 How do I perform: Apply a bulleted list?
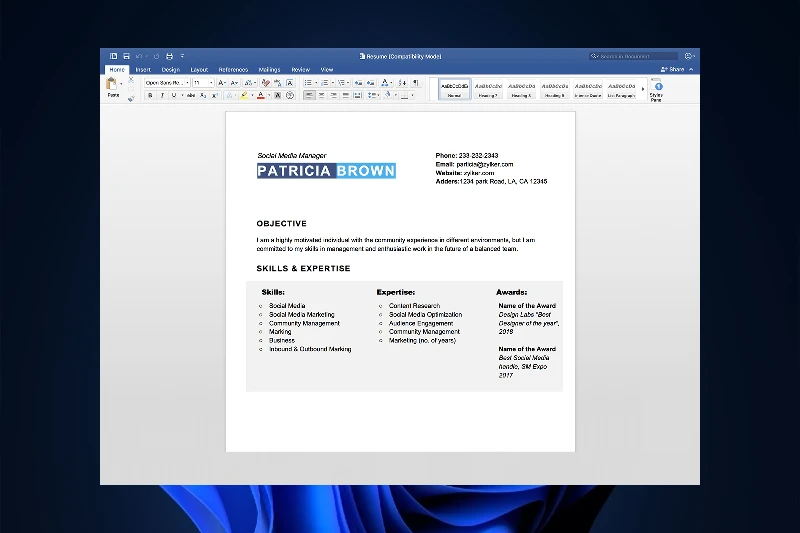pyautogui.click(x=308, y=83)
